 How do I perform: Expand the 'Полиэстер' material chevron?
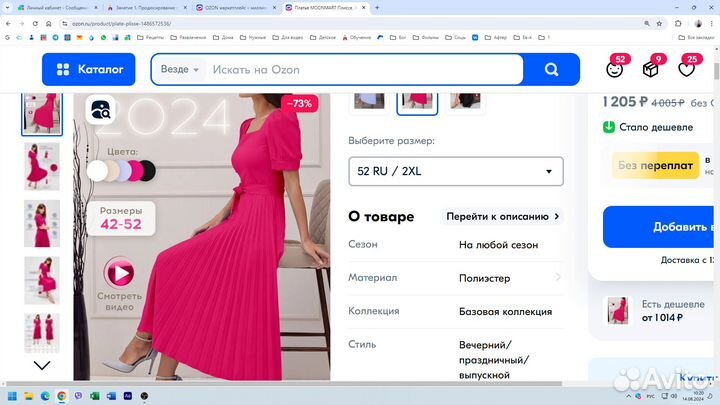click(x=557, y=277)
